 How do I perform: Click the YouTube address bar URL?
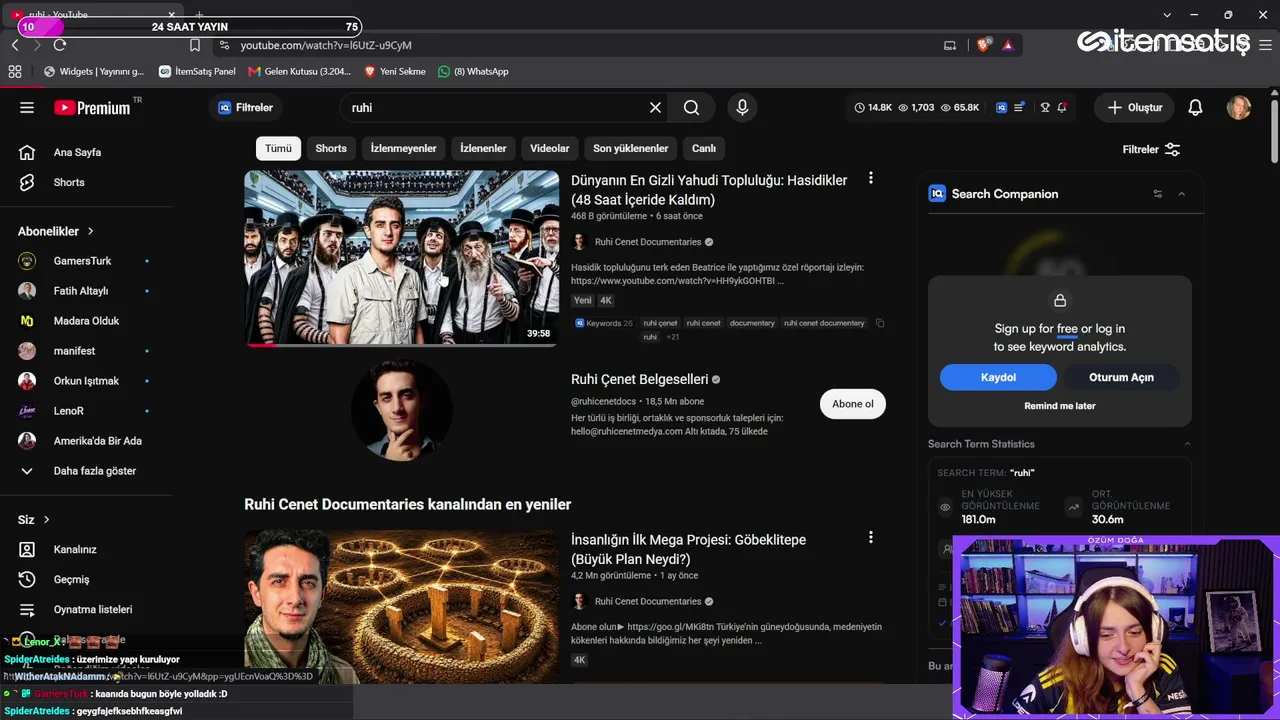(326, 45)
